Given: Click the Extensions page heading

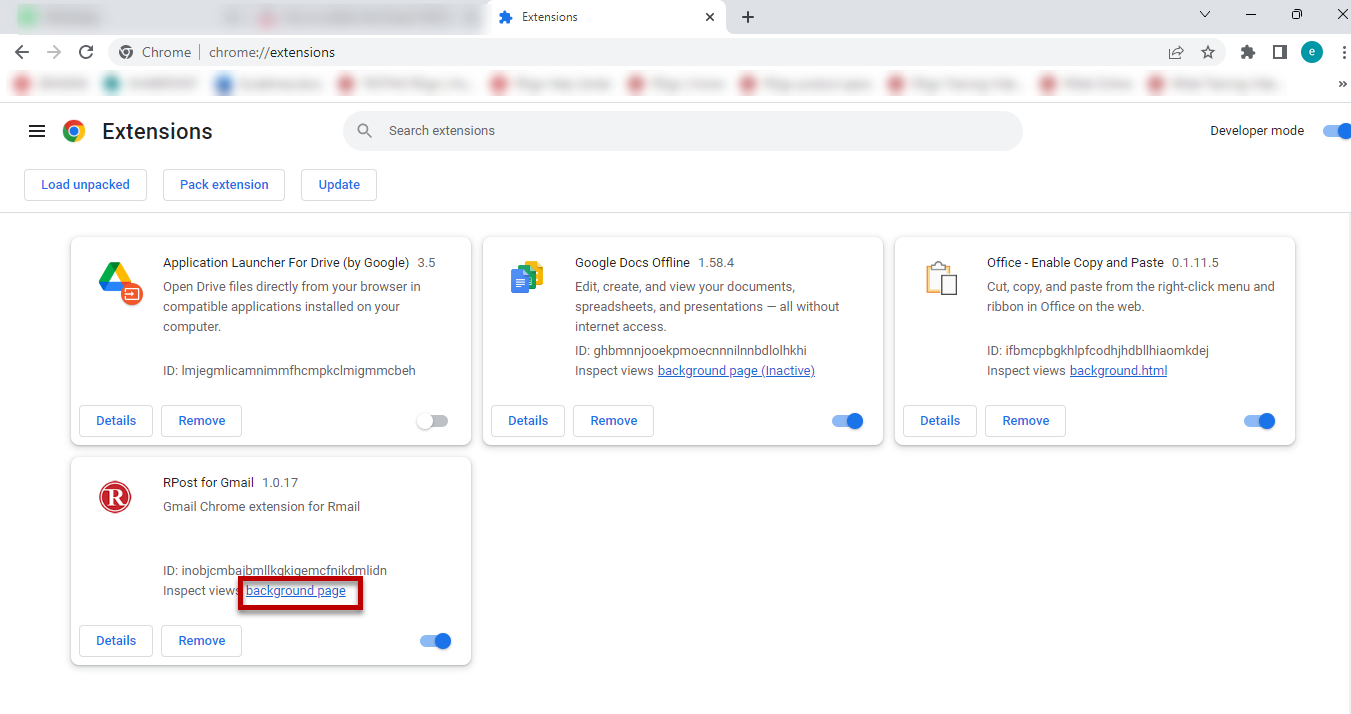Looking at the screenshot, I should pos(157,131).
